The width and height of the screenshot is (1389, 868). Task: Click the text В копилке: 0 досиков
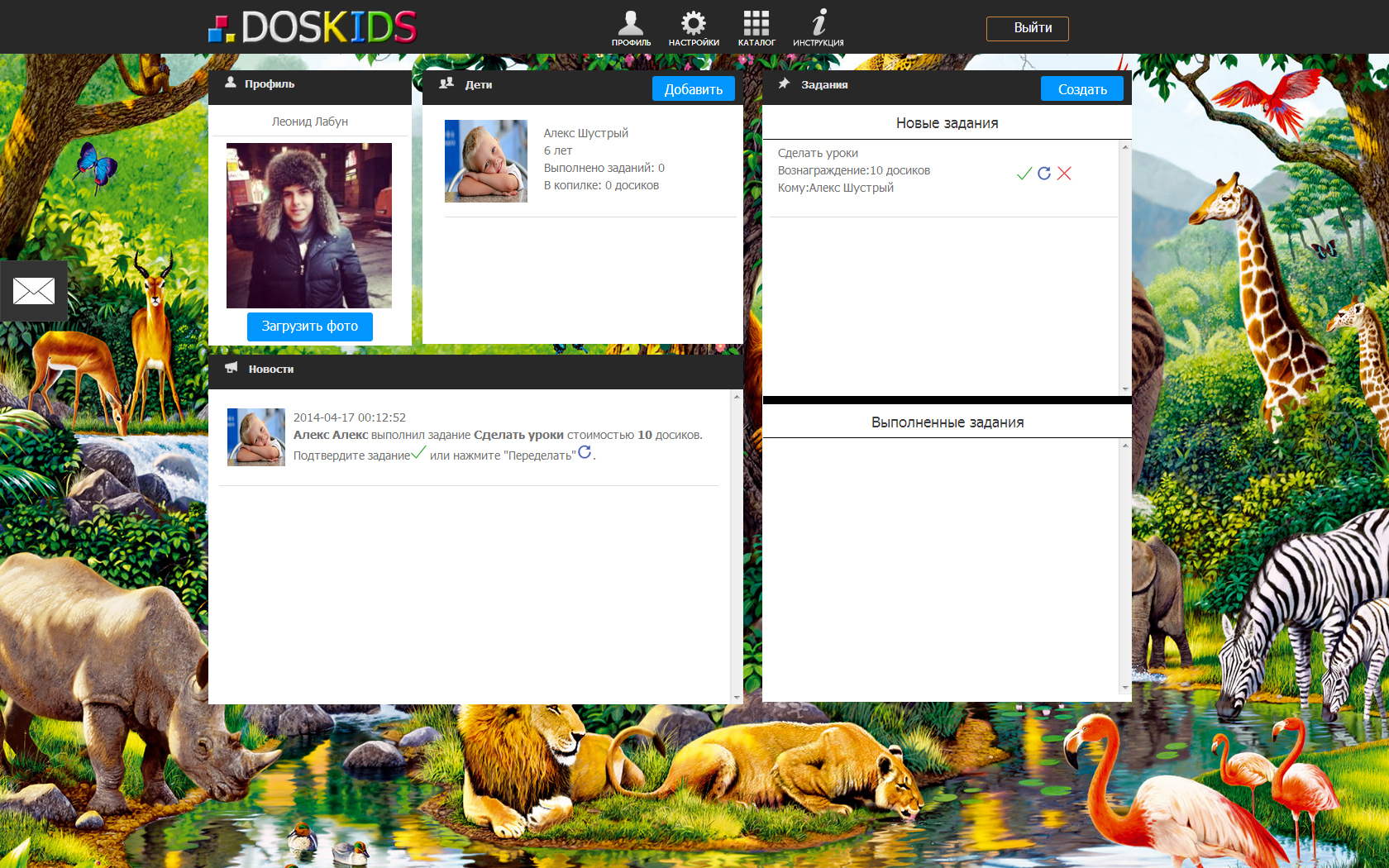point(602,185)
